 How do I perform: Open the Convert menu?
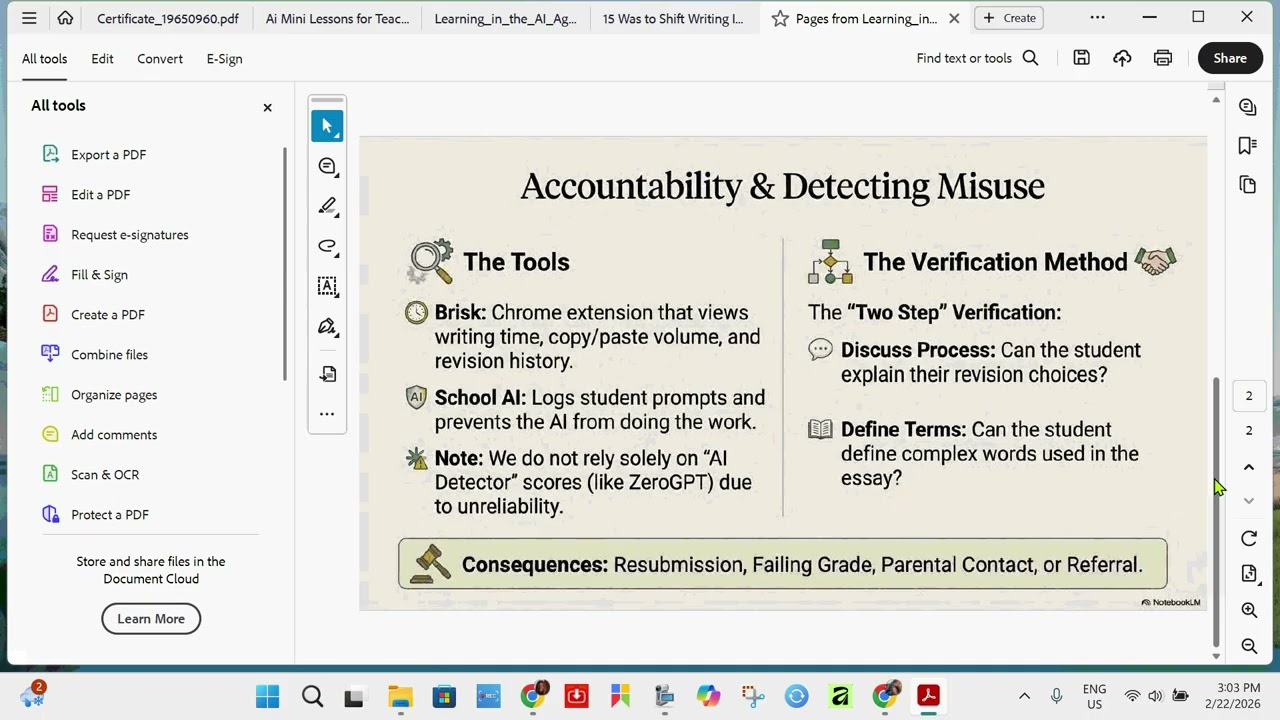160,59
